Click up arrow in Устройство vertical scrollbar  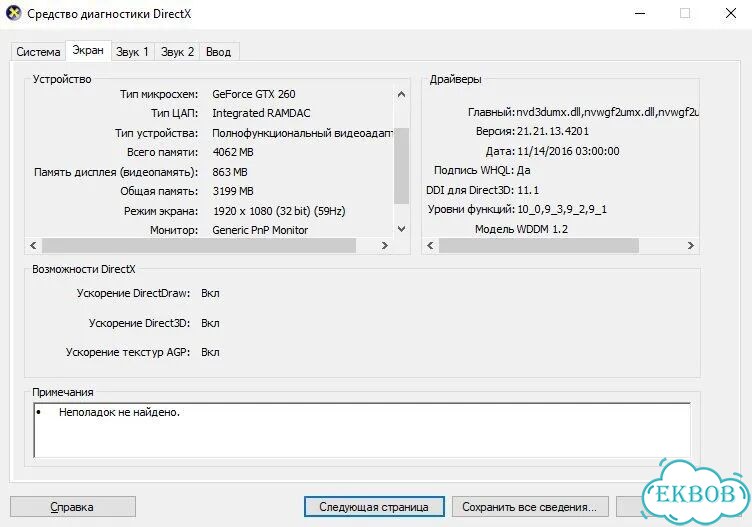(401, 94)
